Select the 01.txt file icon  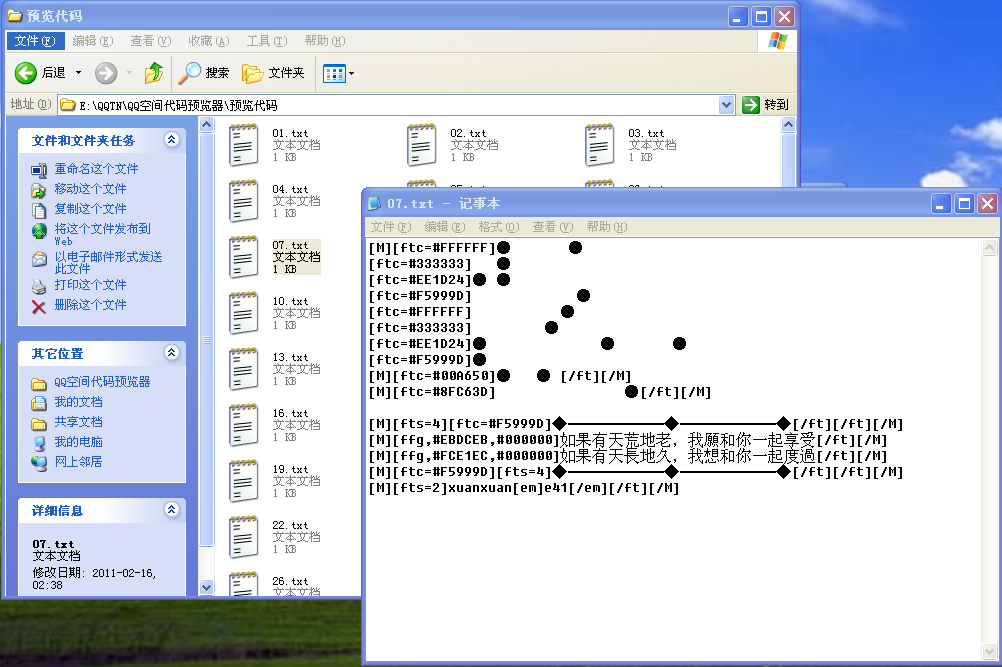click(x=244, y=145)
